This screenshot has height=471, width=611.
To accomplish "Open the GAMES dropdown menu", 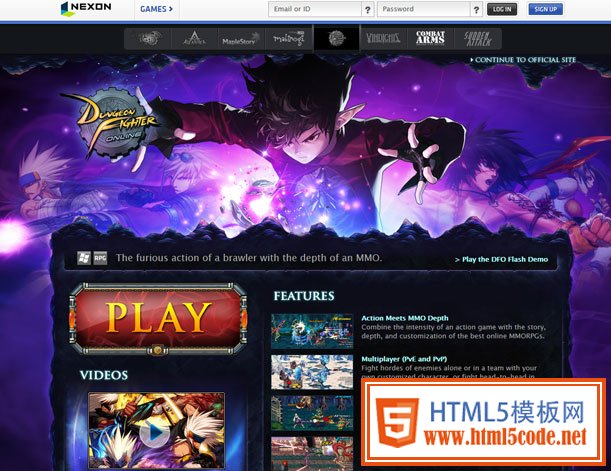I will point(156,9).
